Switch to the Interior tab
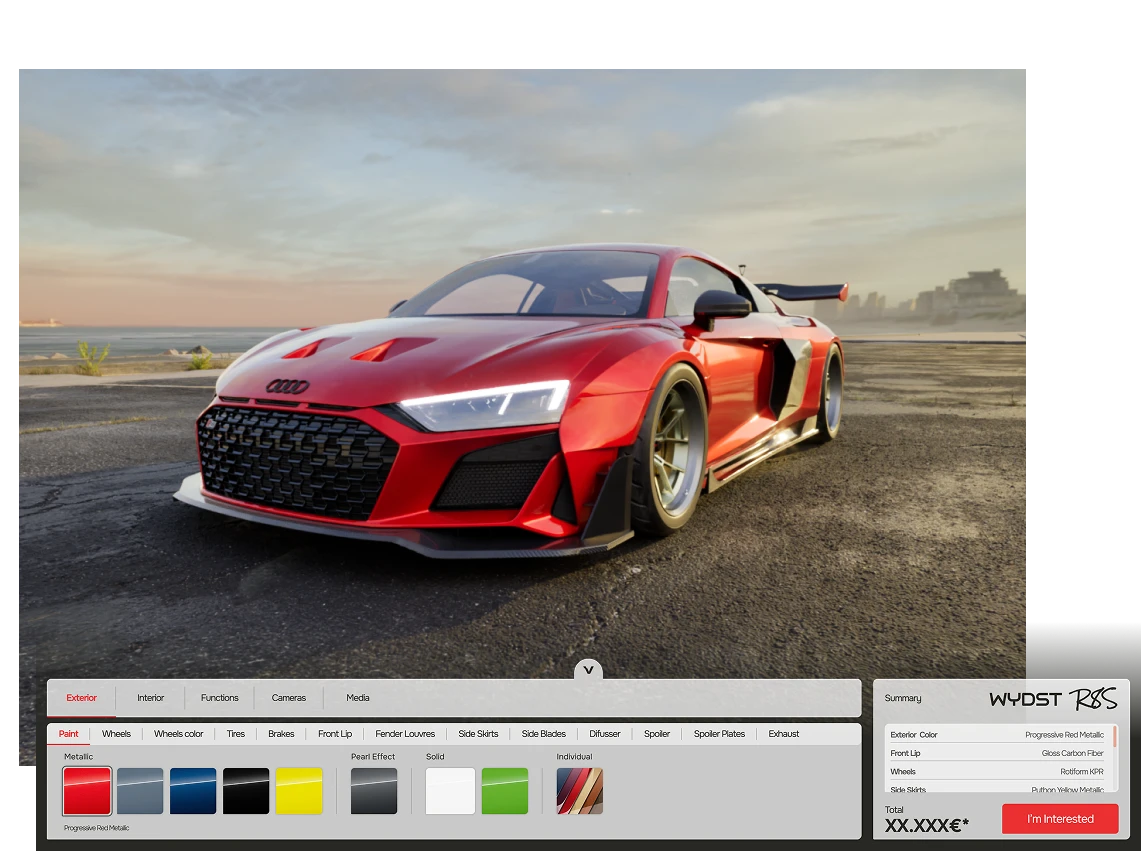Viewport: 1141px width, 851px height. pyautogui.click(x=151, y=698)
